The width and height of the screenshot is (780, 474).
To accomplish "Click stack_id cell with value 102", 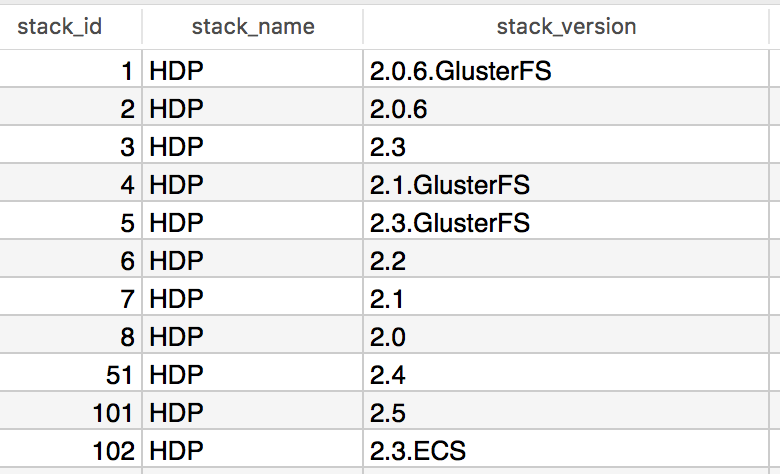I will tap(71, 451).
